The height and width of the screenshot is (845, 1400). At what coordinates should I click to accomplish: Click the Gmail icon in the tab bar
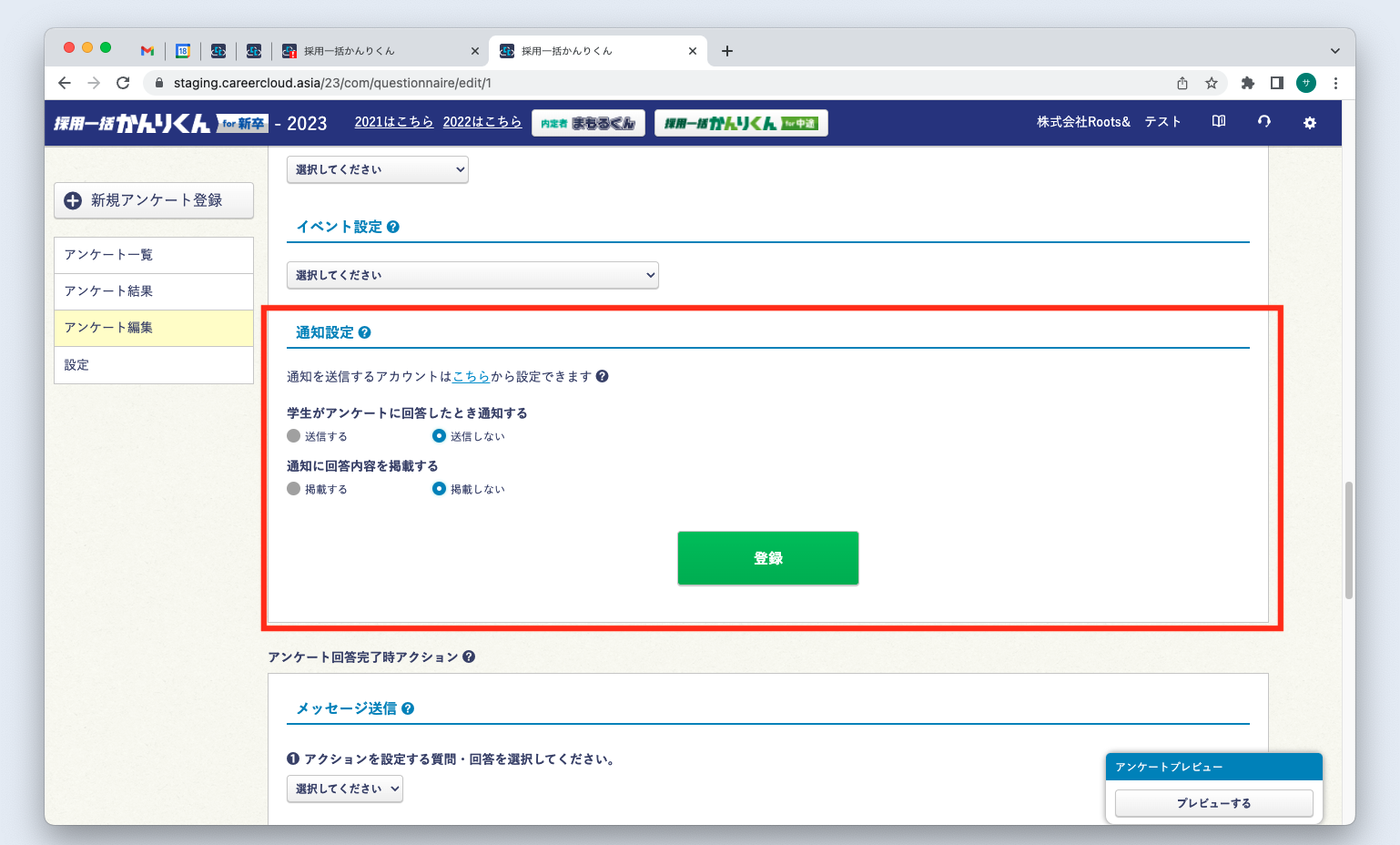147,51
